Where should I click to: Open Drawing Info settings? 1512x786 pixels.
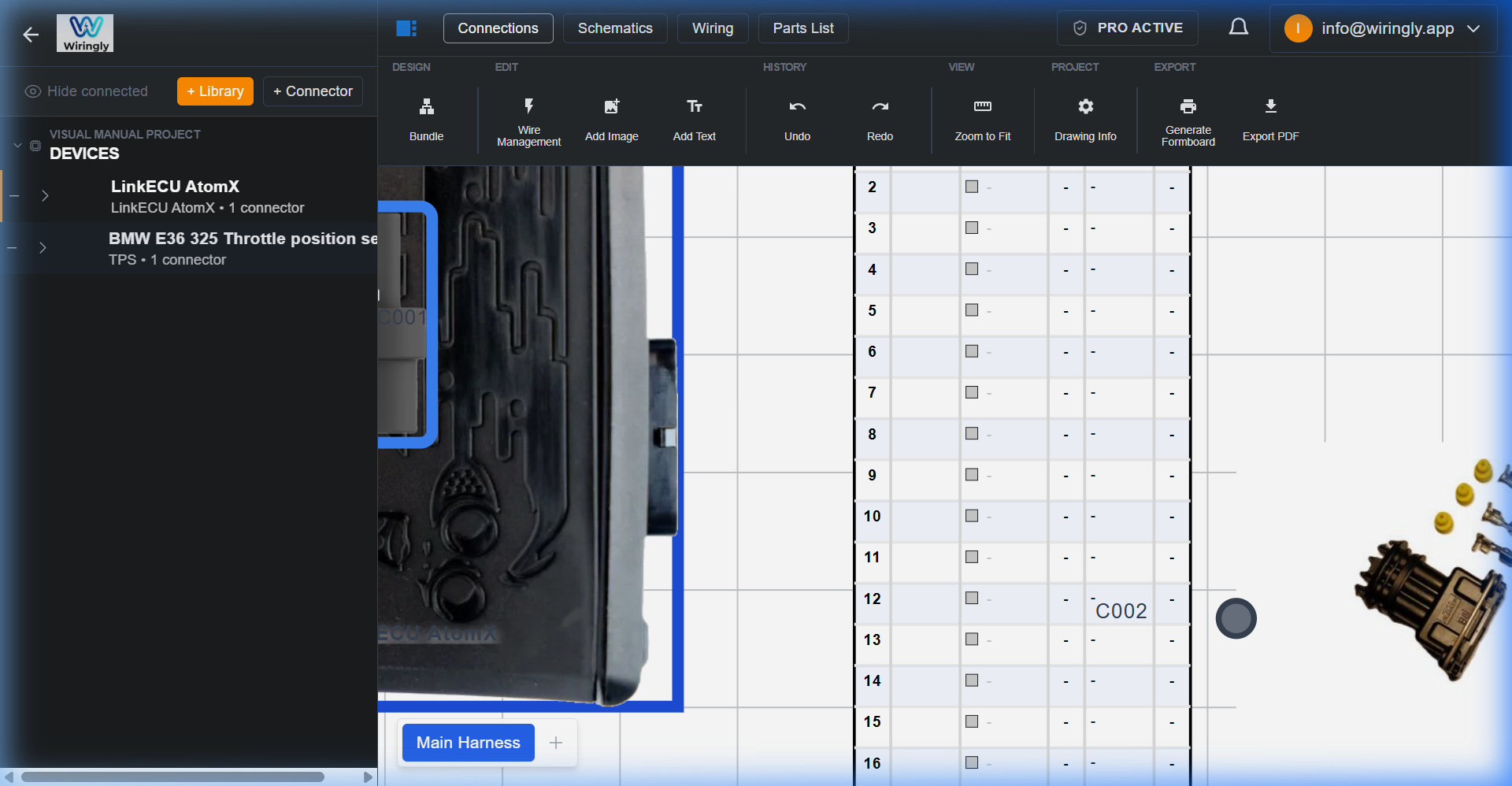1085,120
